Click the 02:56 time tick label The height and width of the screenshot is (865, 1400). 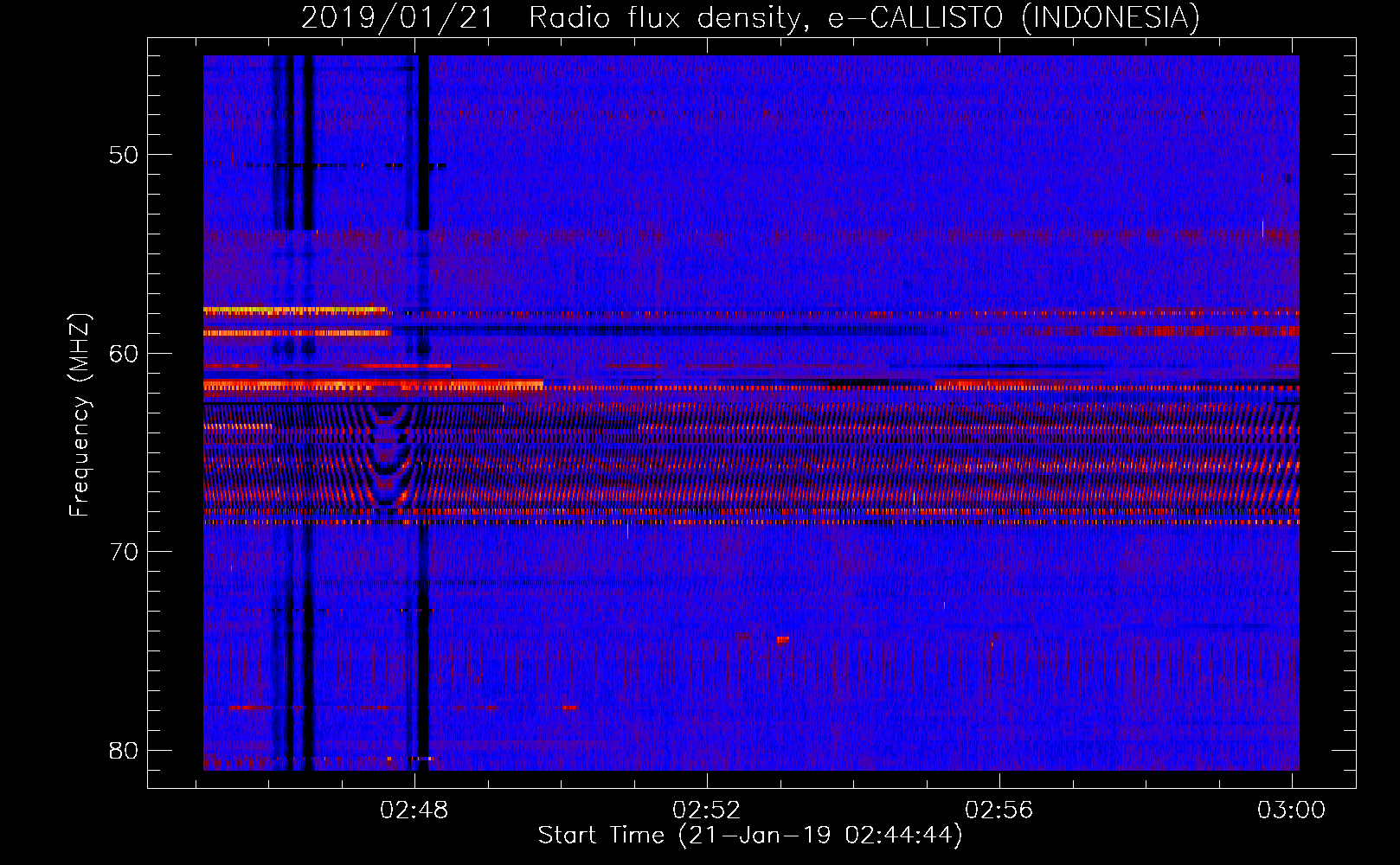999,810
